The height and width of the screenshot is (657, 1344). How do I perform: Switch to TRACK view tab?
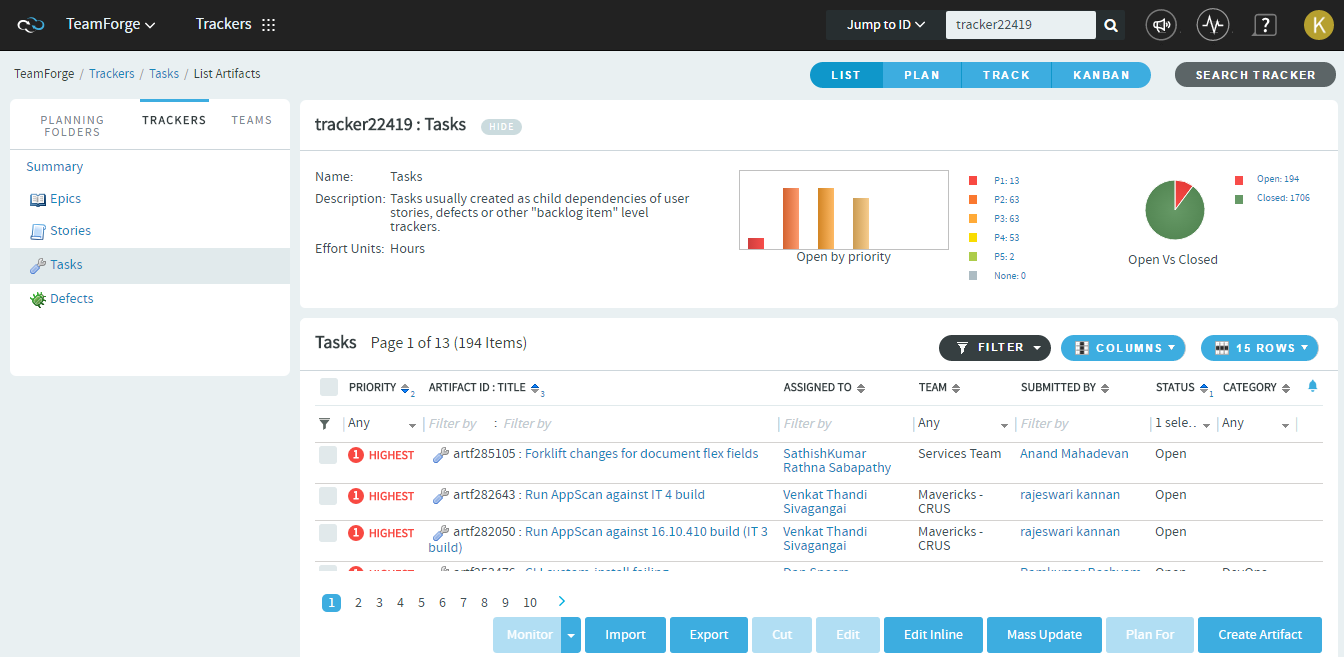[1006, 75]
